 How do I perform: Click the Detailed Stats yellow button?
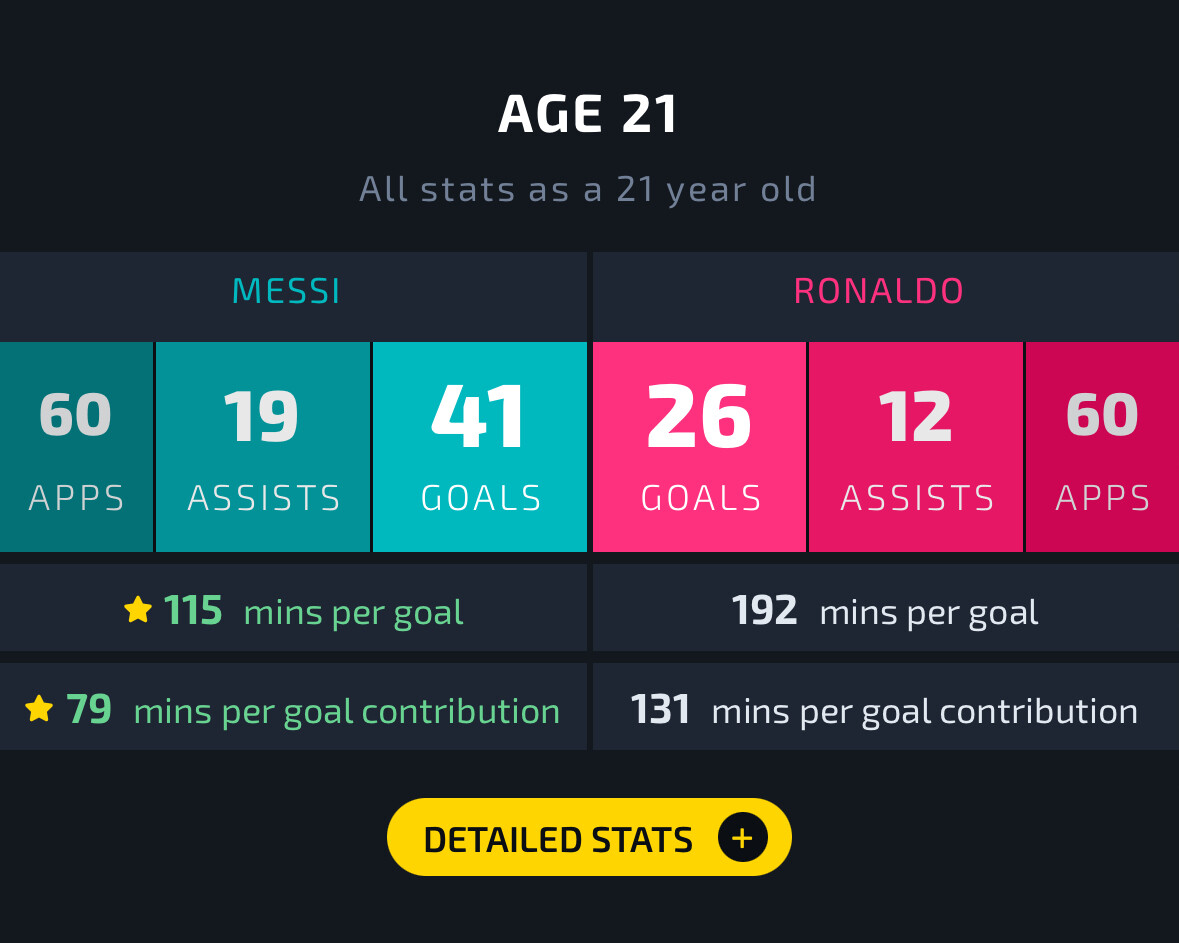pos(589,837)
